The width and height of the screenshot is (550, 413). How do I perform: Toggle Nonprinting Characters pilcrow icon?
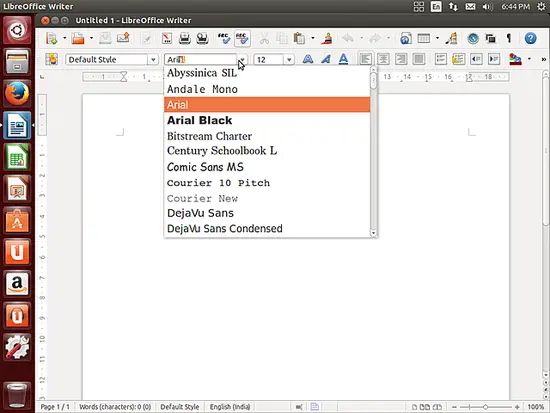(509, 38)
